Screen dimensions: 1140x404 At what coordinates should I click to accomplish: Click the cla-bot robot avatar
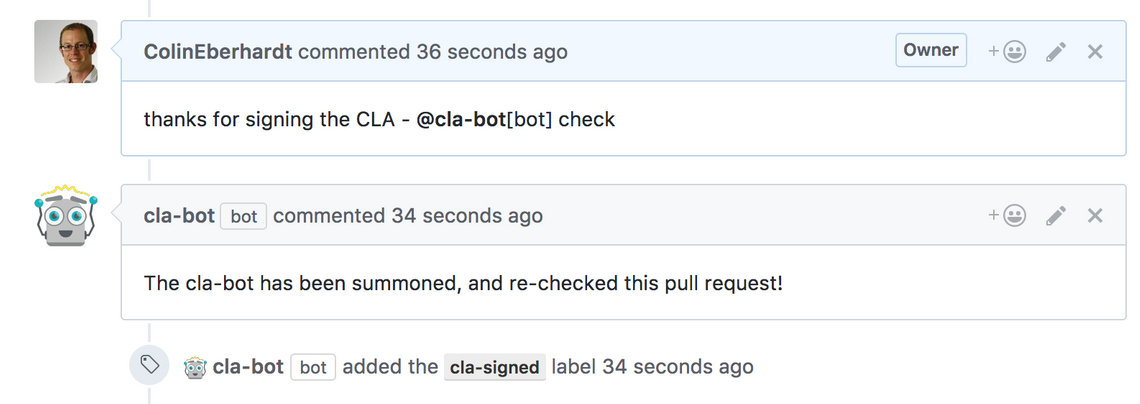pos(66,216)
